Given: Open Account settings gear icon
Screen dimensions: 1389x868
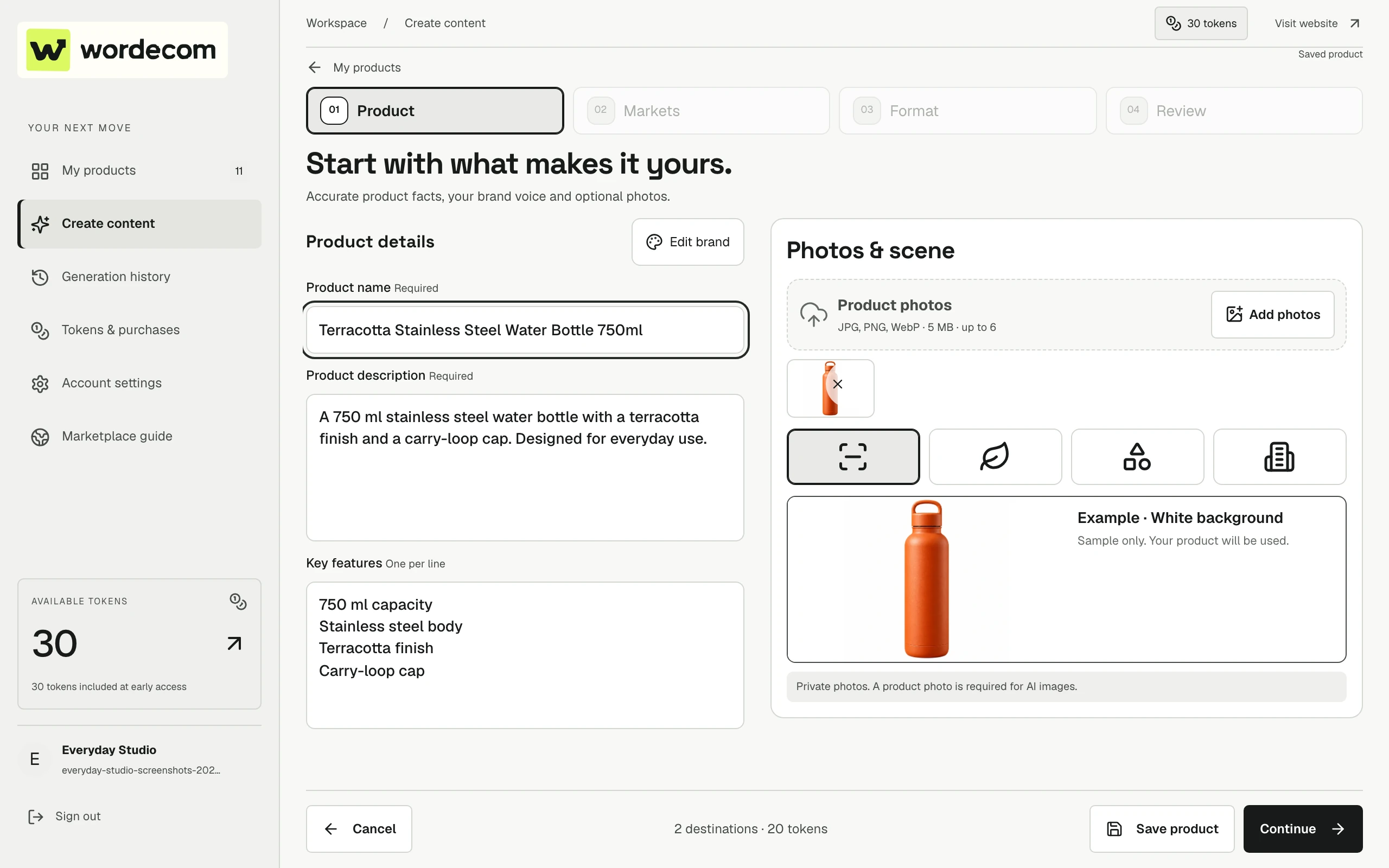Looking at the screenshot, I should [40, 384].
